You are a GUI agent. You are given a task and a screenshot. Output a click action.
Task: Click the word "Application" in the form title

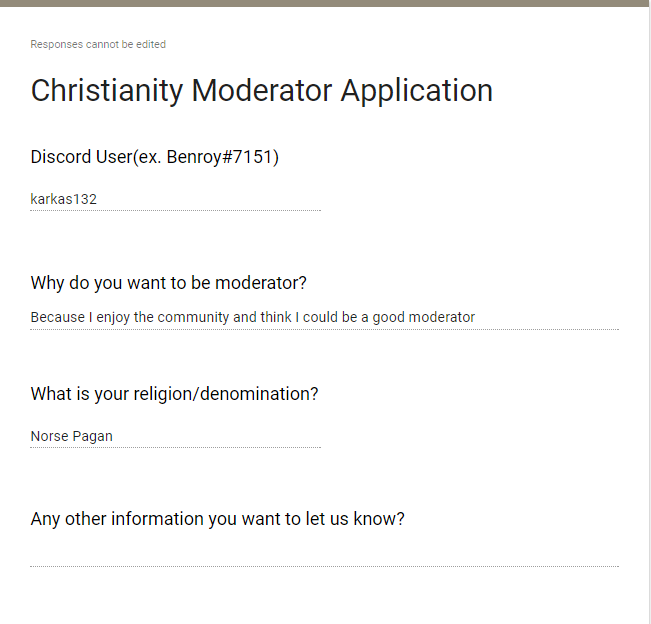click(x=417, y=91)
